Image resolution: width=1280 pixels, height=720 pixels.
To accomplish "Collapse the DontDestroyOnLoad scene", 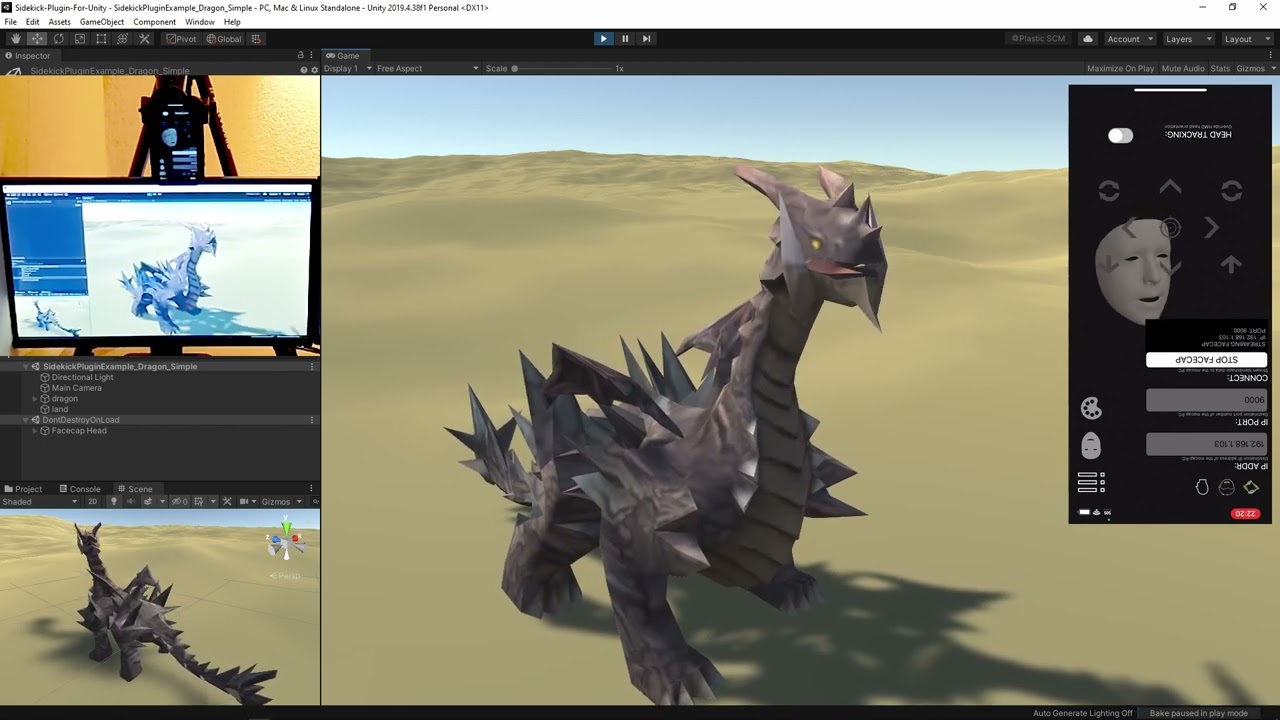I will click(25, 420).
